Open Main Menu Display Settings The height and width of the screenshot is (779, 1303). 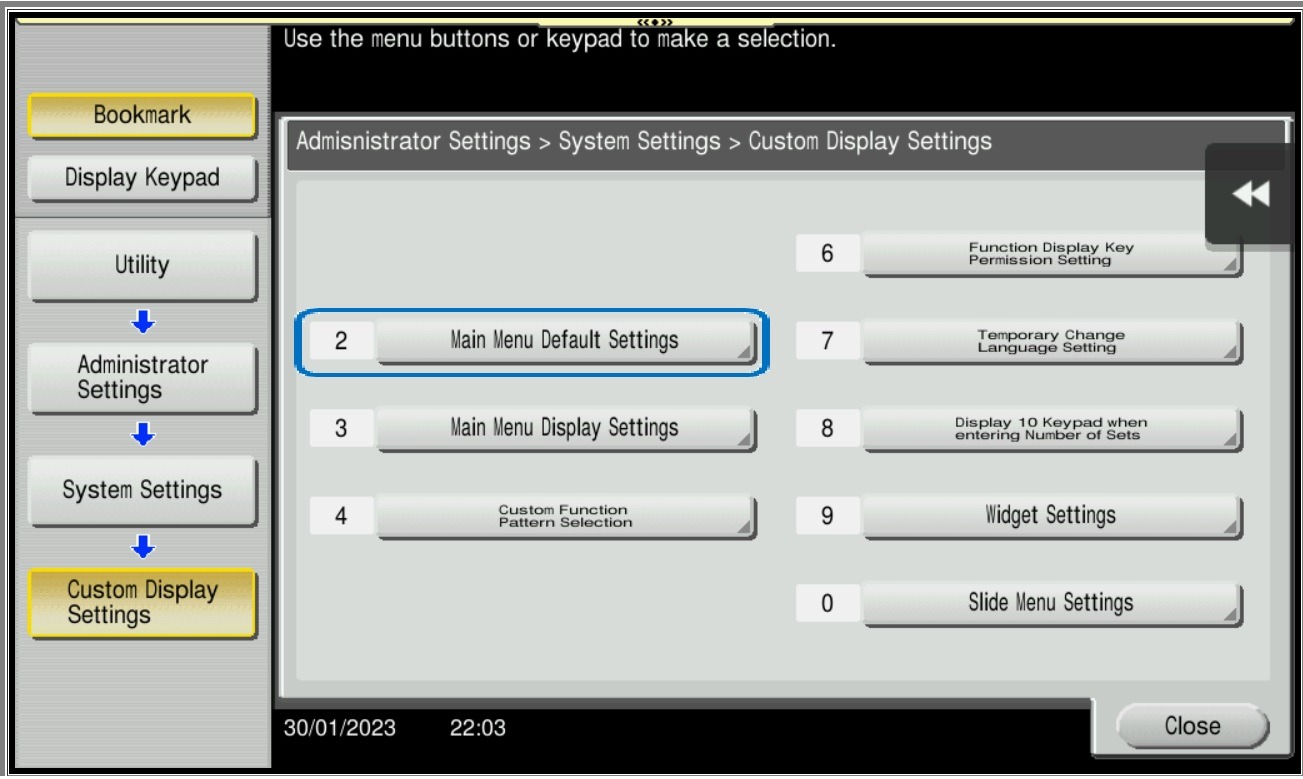point(565,429)
